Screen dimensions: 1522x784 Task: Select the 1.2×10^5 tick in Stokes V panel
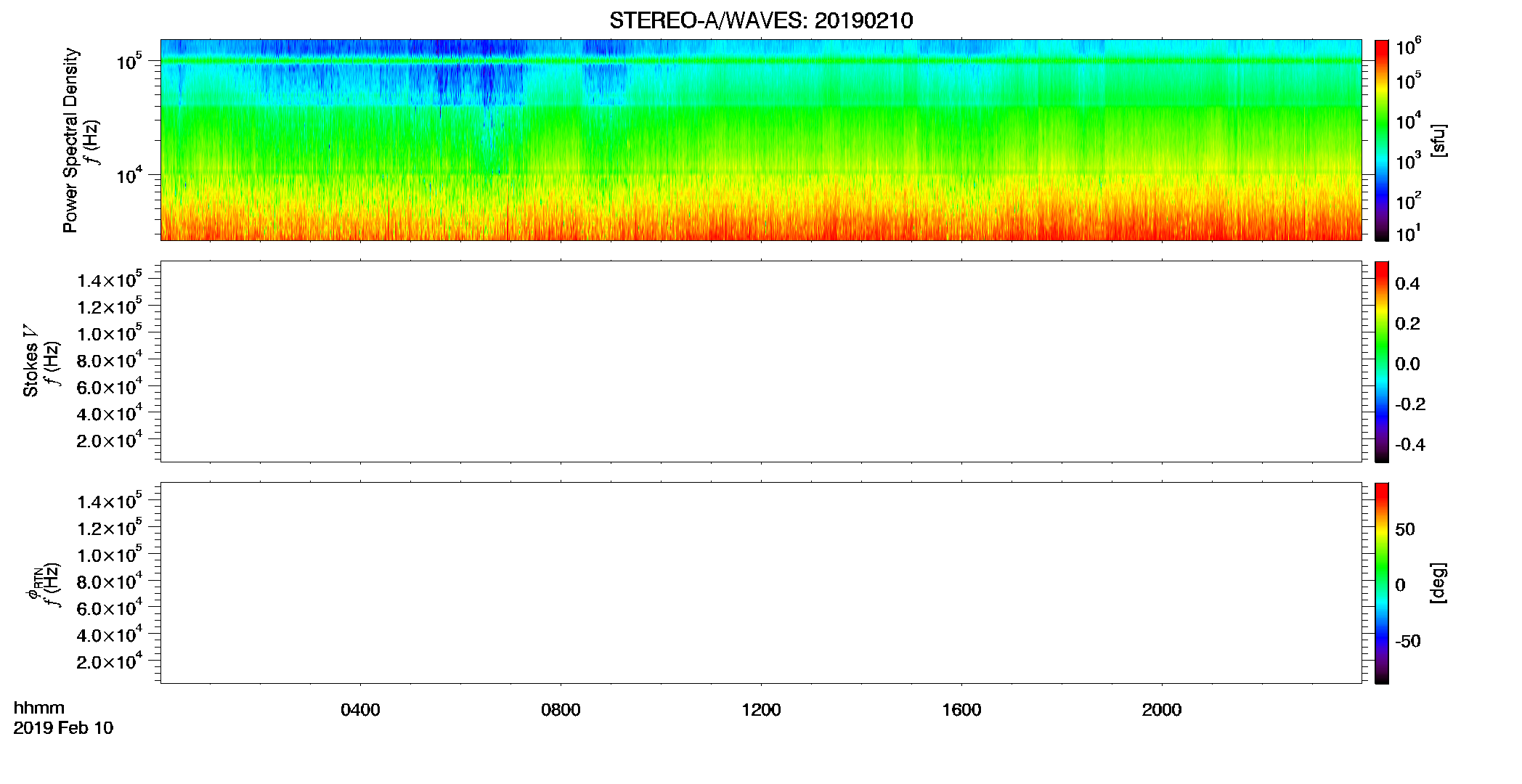coord(110,307)
